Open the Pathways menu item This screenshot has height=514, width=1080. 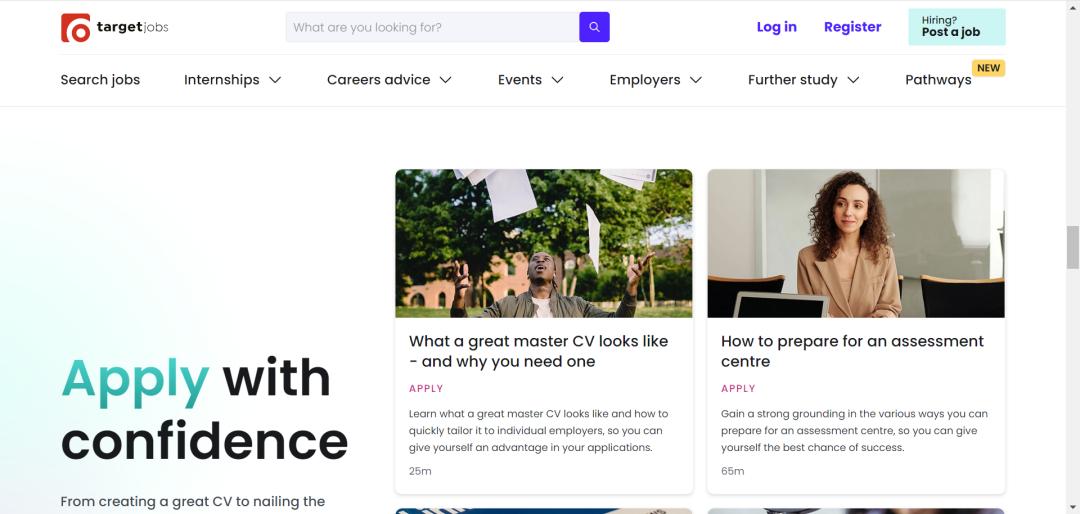pos(938,80)
